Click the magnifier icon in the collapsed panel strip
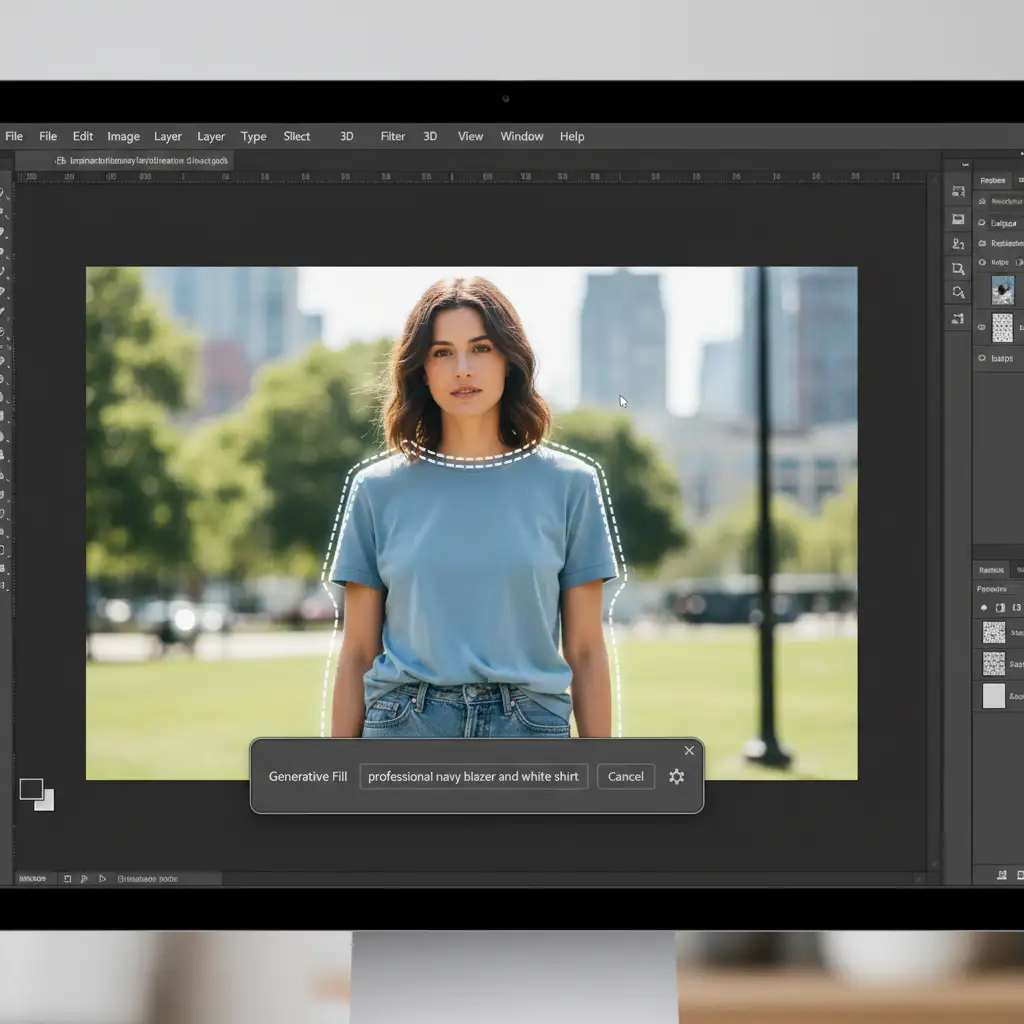 [958, 293]
